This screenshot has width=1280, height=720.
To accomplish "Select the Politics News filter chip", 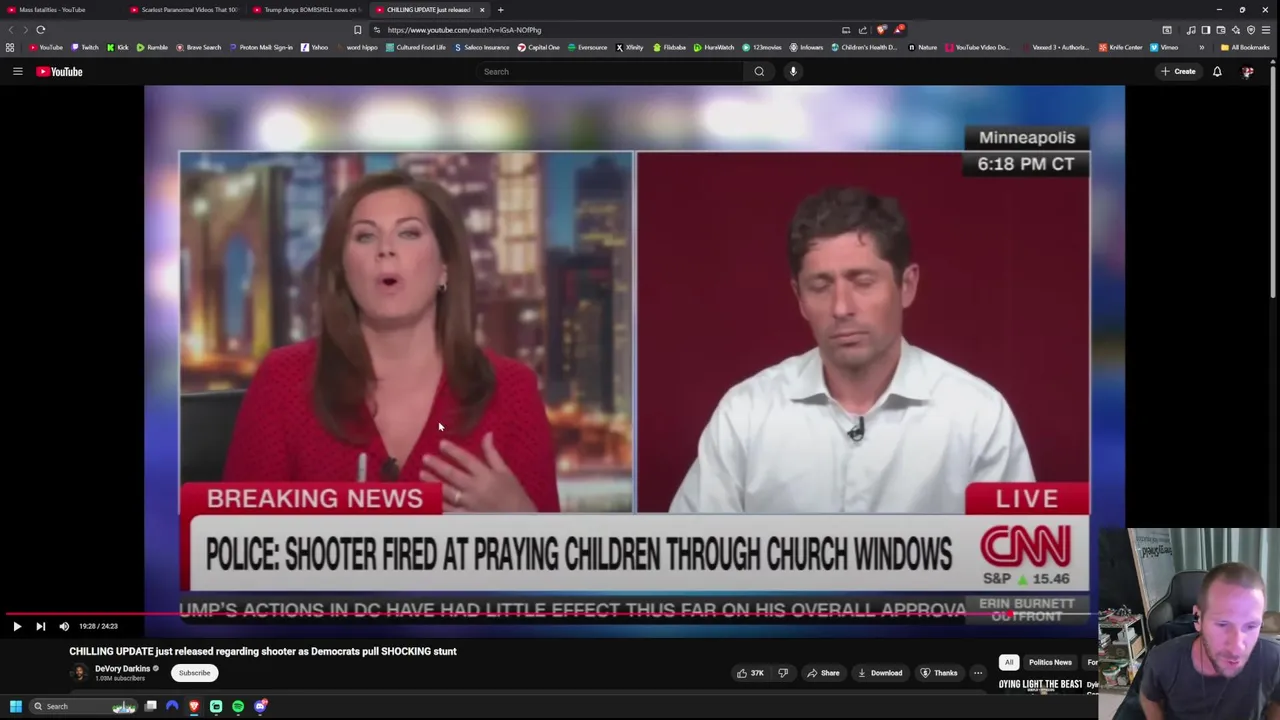I will click(1050, 662).
